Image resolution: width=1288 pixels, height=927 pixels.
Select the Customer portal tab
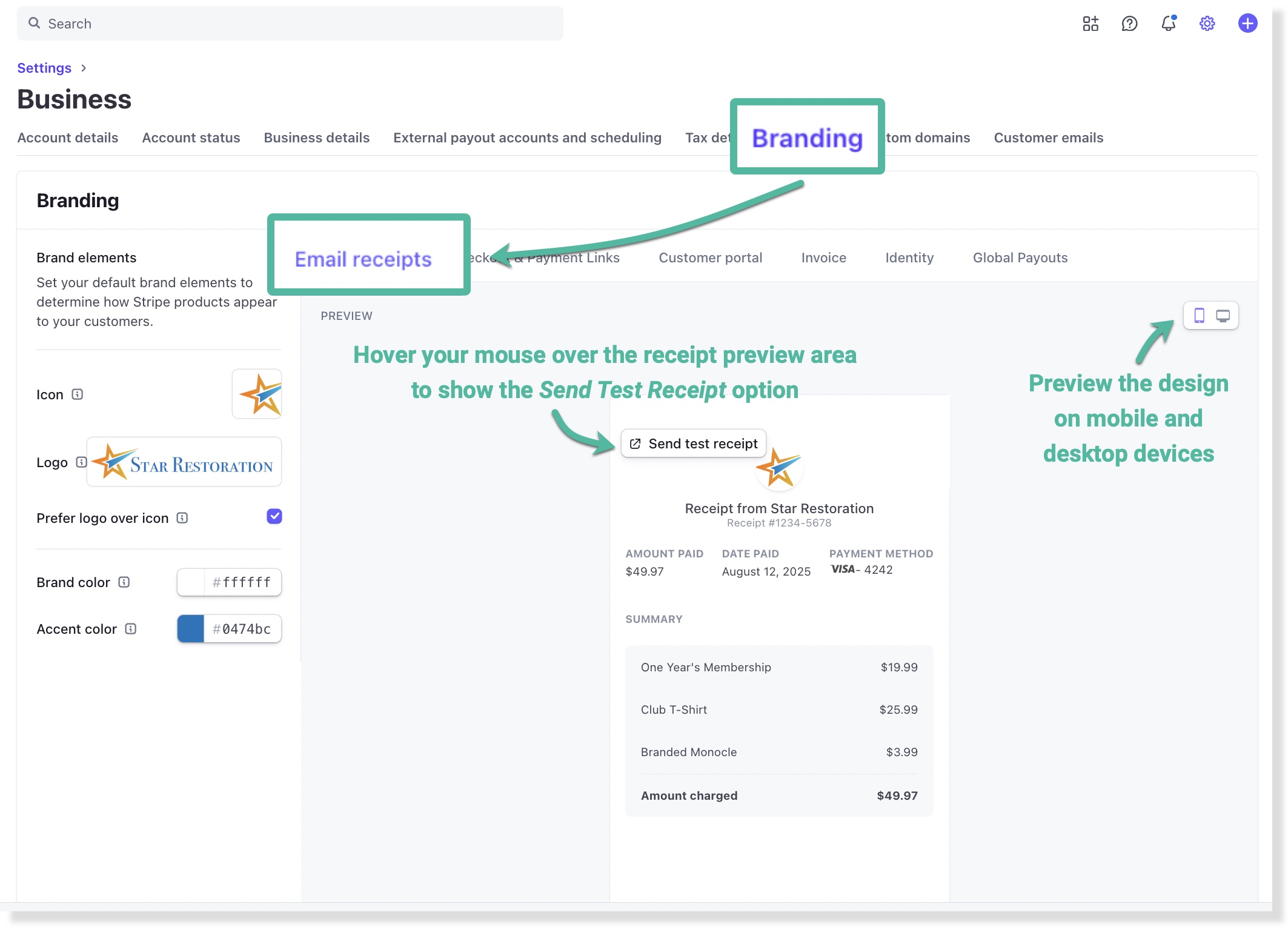pyautogui.click(x=710, y=257)
